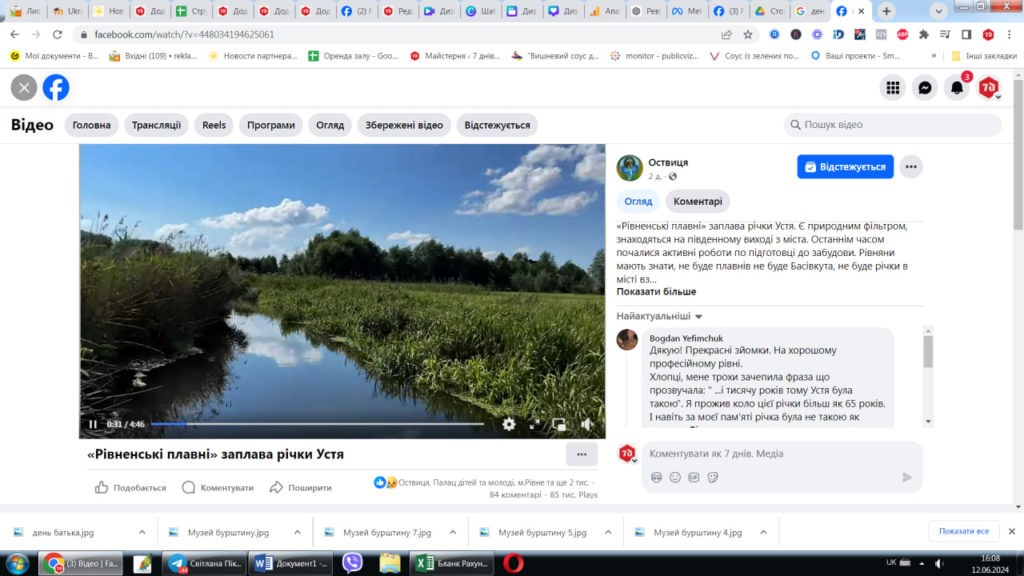The height and width of the screenshot is (576, 1024).
Task: Open the notifications bell
Action: 957,88
